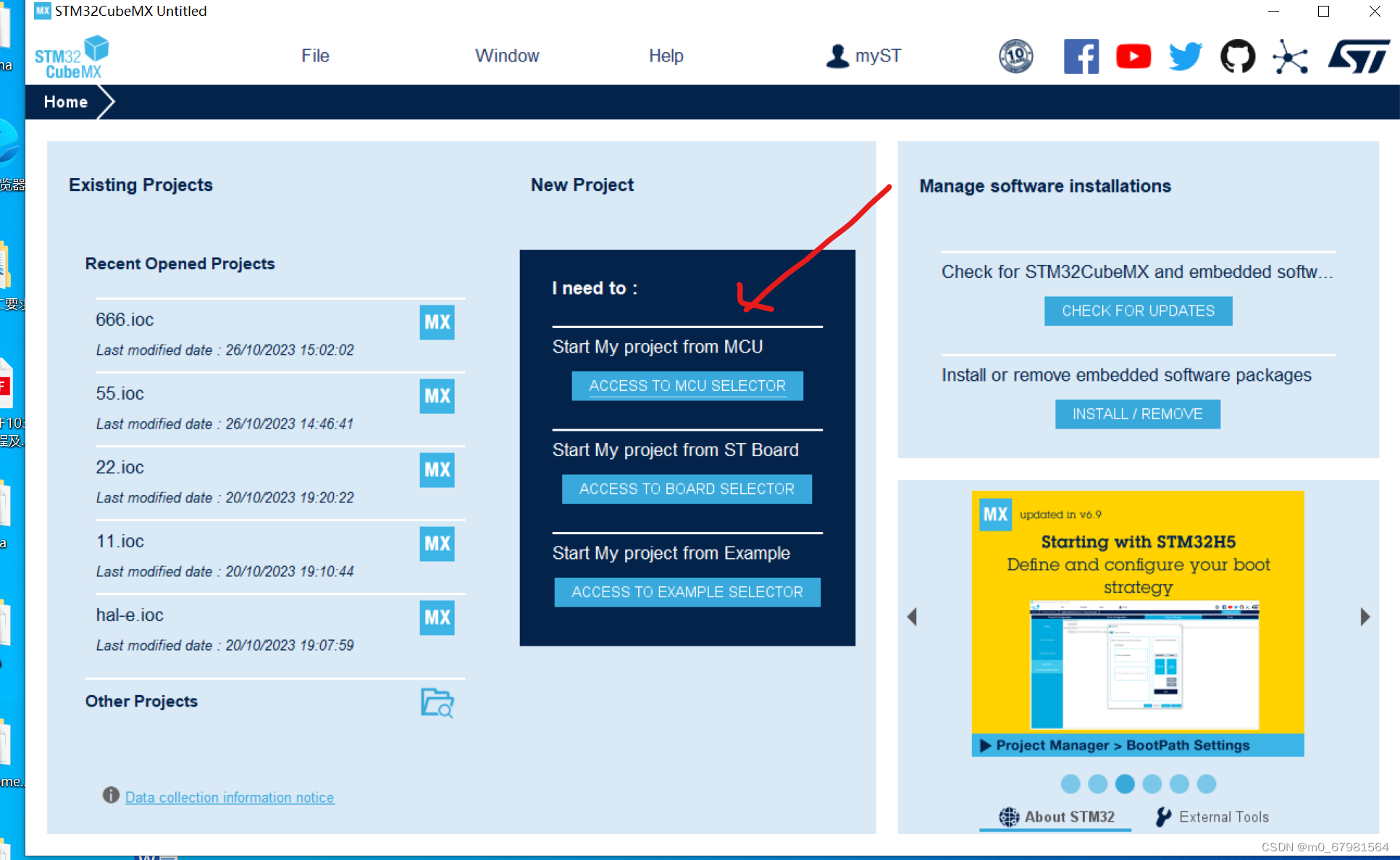Open the ST community network icon
This screenshot has height=860, width=1400.
coord(1290,56)
